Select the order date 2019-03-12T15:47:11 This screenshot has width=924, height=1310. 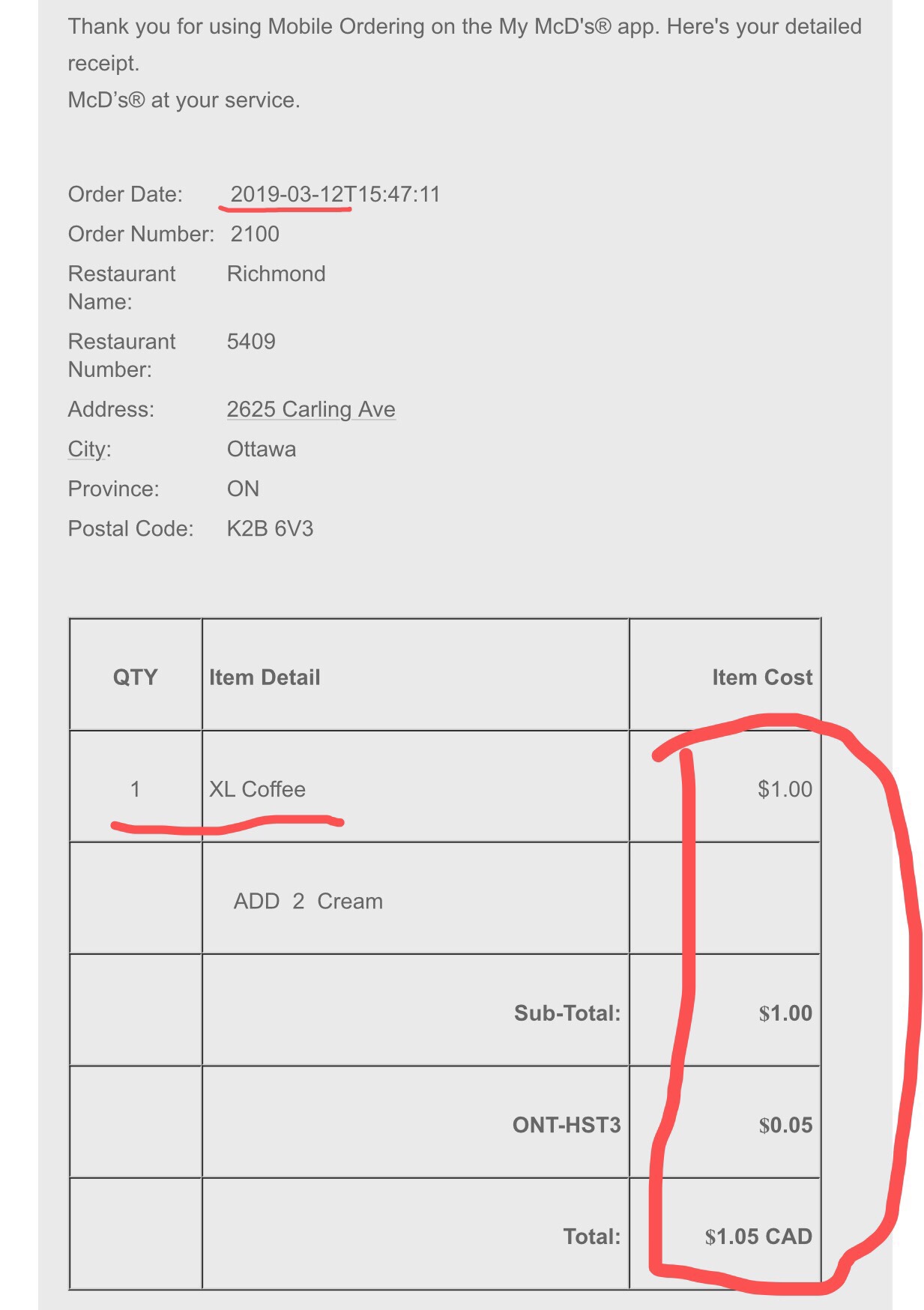pos(335,194)
